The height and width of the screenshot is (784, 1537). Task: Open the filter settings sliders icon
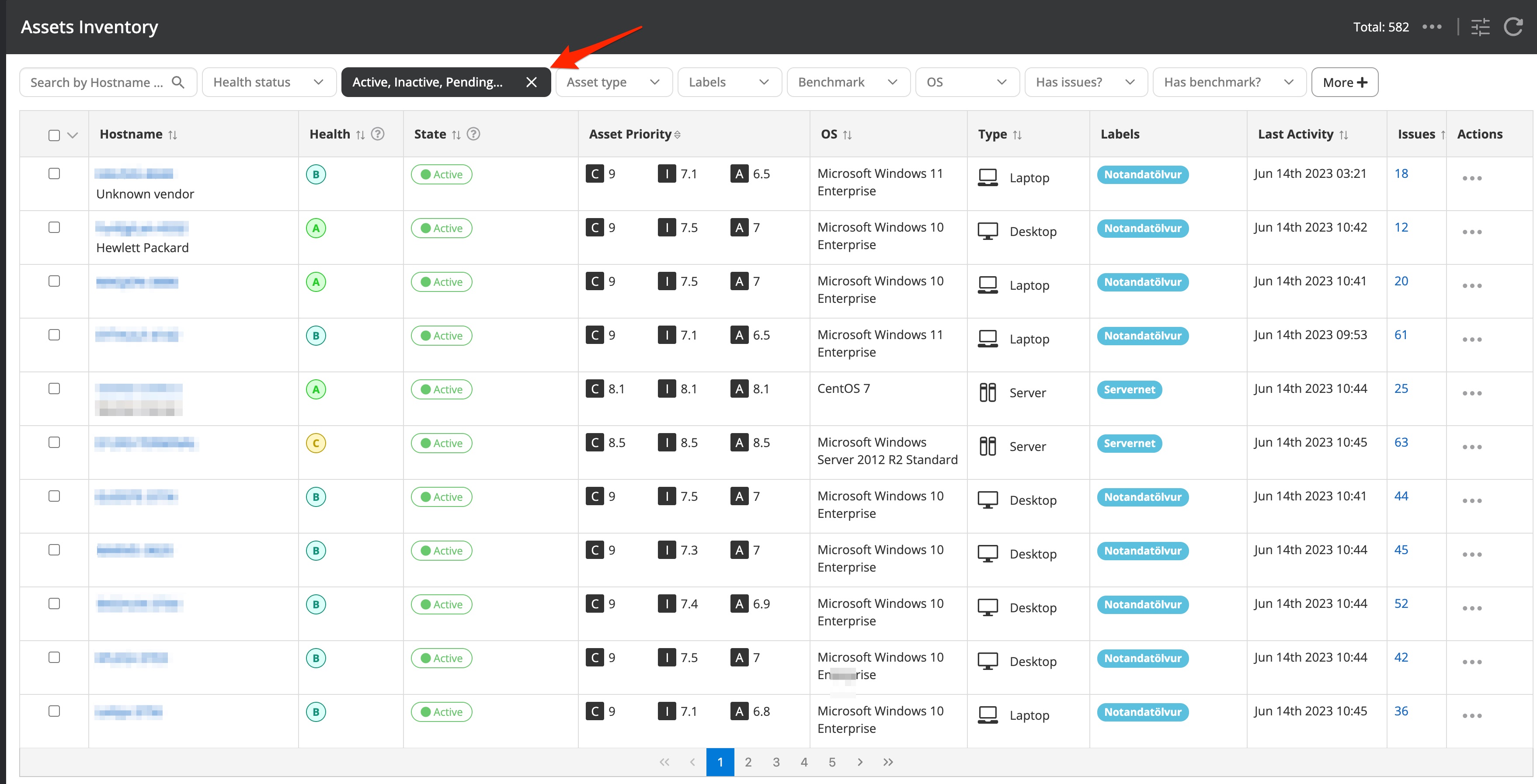click(1480, 27)
